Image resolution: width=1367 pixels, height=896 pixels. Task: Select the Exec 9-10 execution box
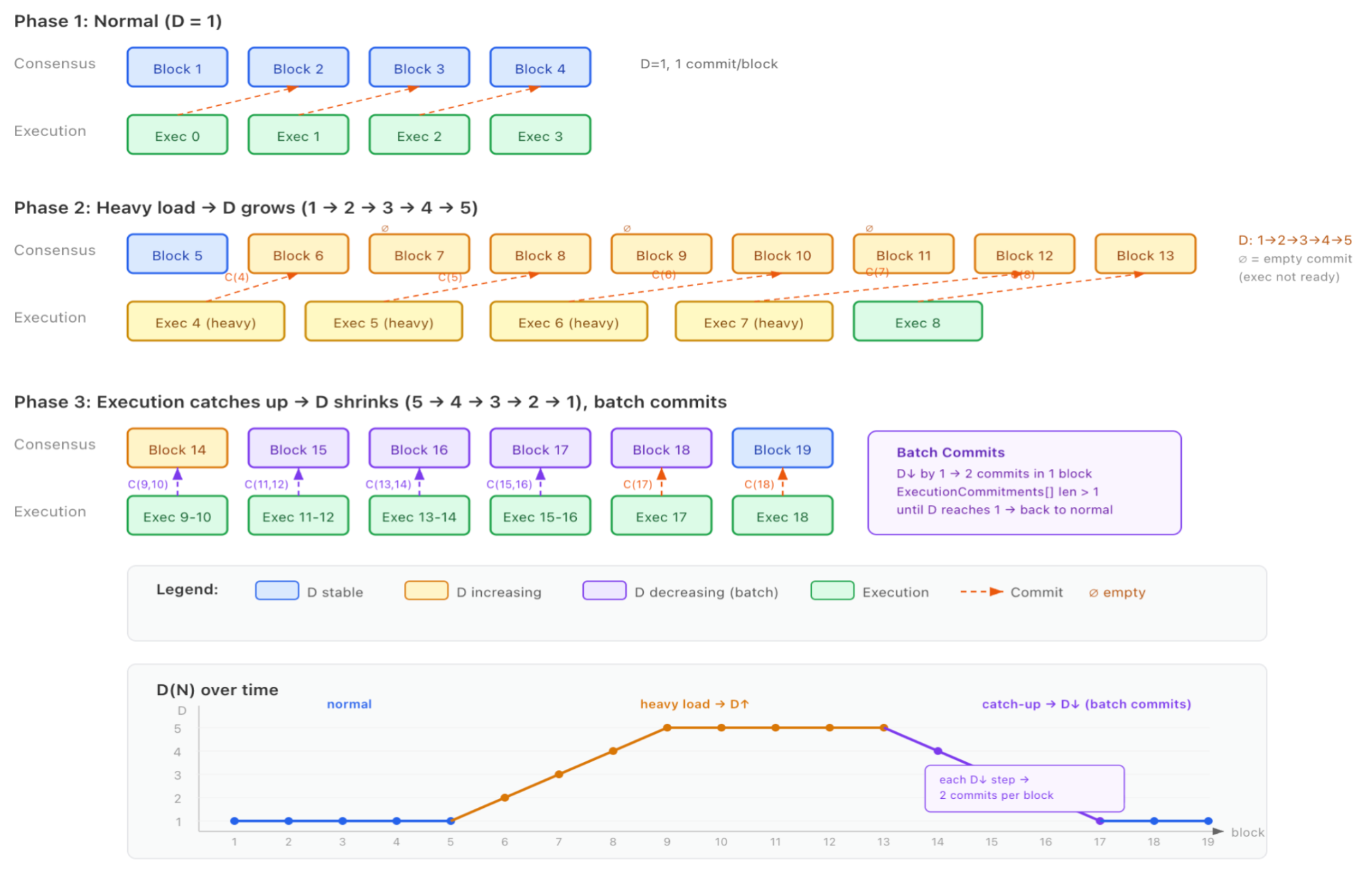tap(177, 516)
